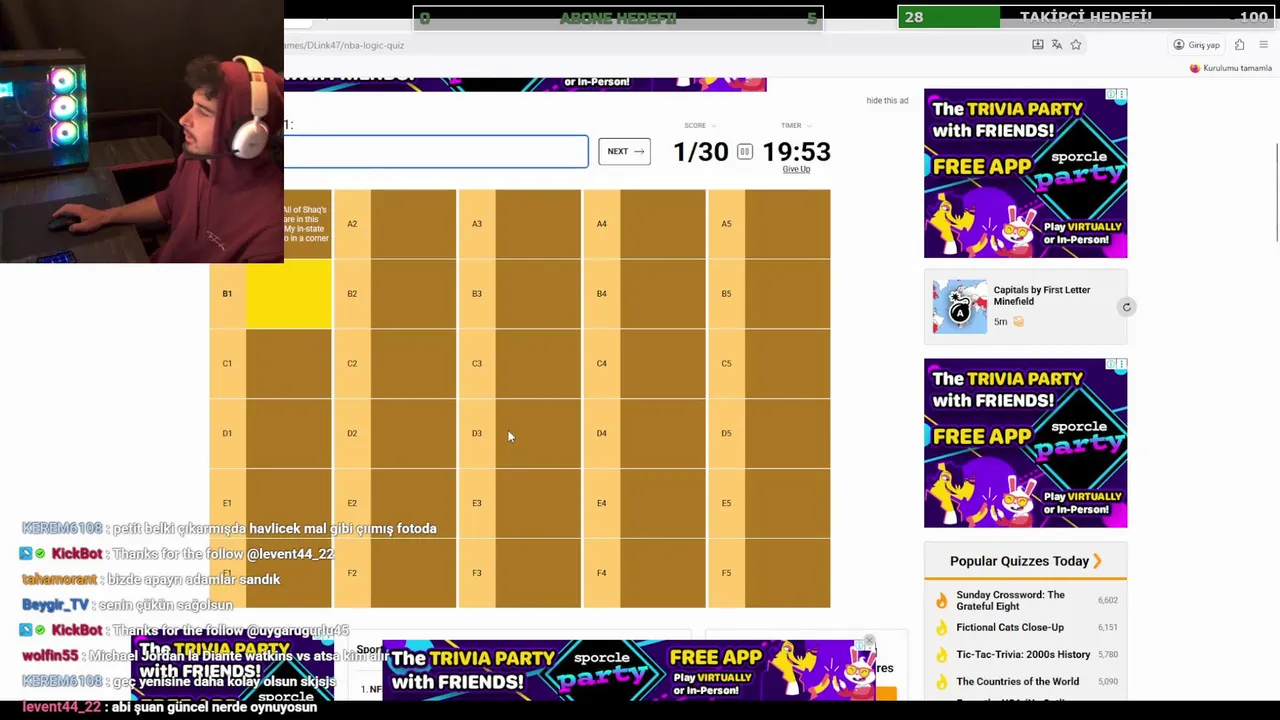The image size is (1280, 720).
Task: Select grid cell B5
Action: (x=769, y=294)
